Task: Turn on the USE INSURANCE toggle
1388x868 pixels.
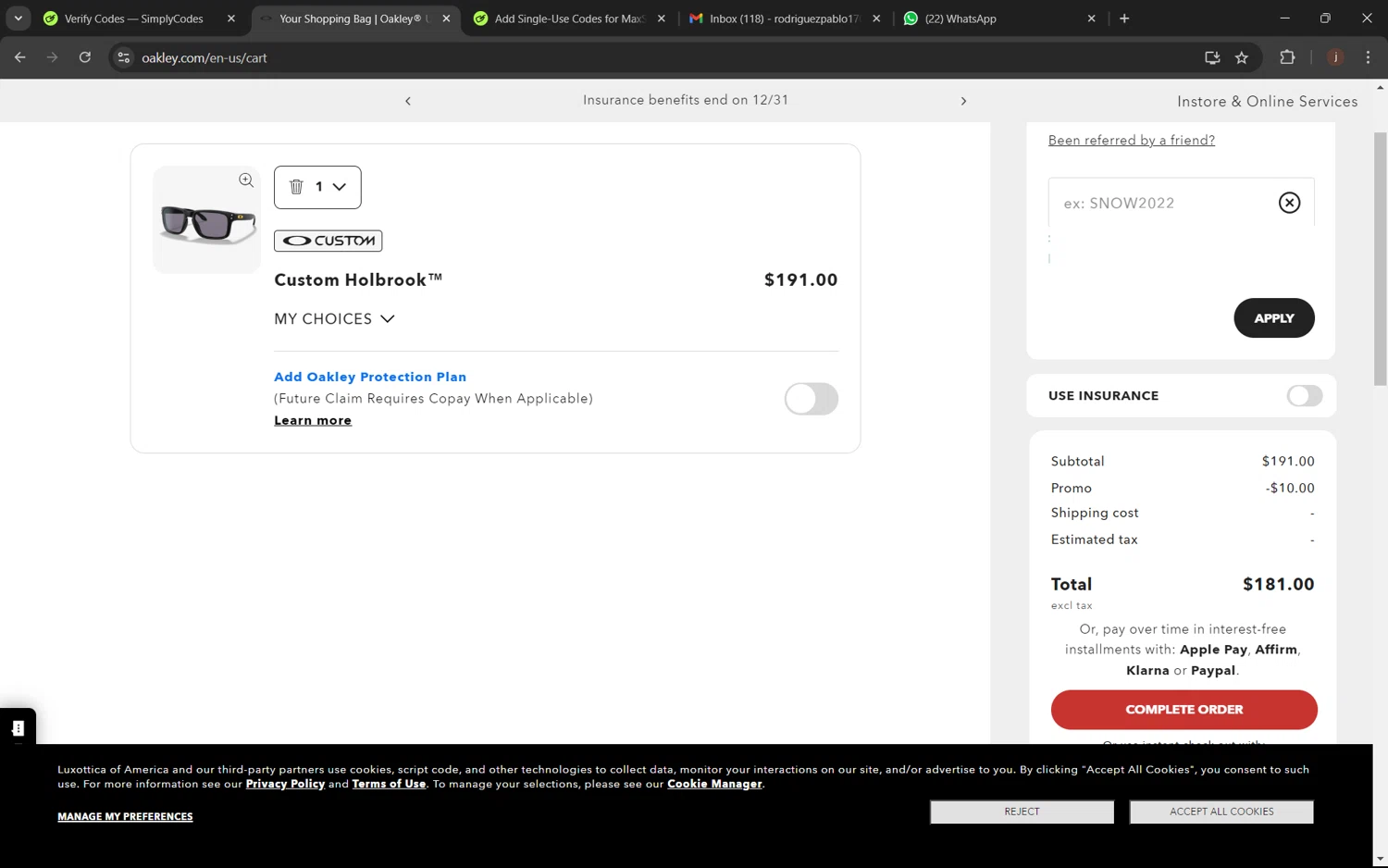Action: pyautogui.click(x=1304, y=396)
